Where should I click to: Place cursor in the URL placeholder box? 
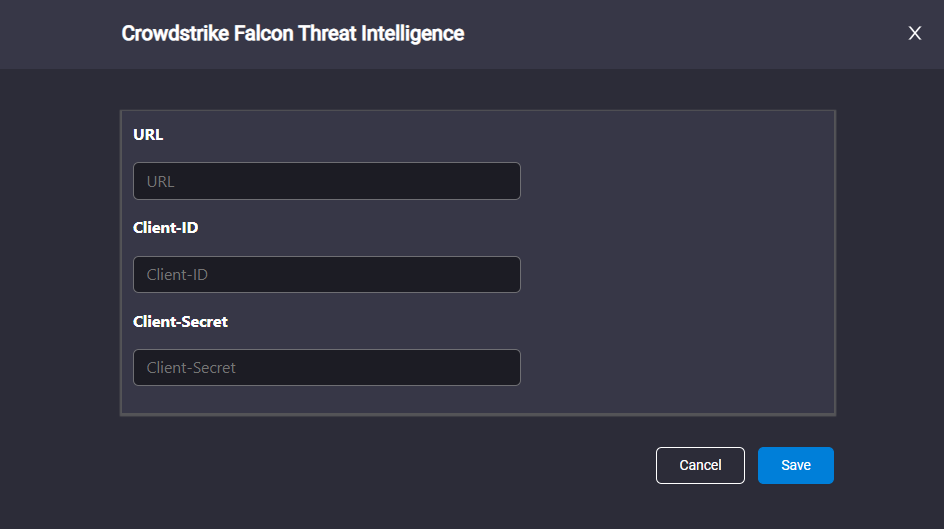click(x=327, y=181)
